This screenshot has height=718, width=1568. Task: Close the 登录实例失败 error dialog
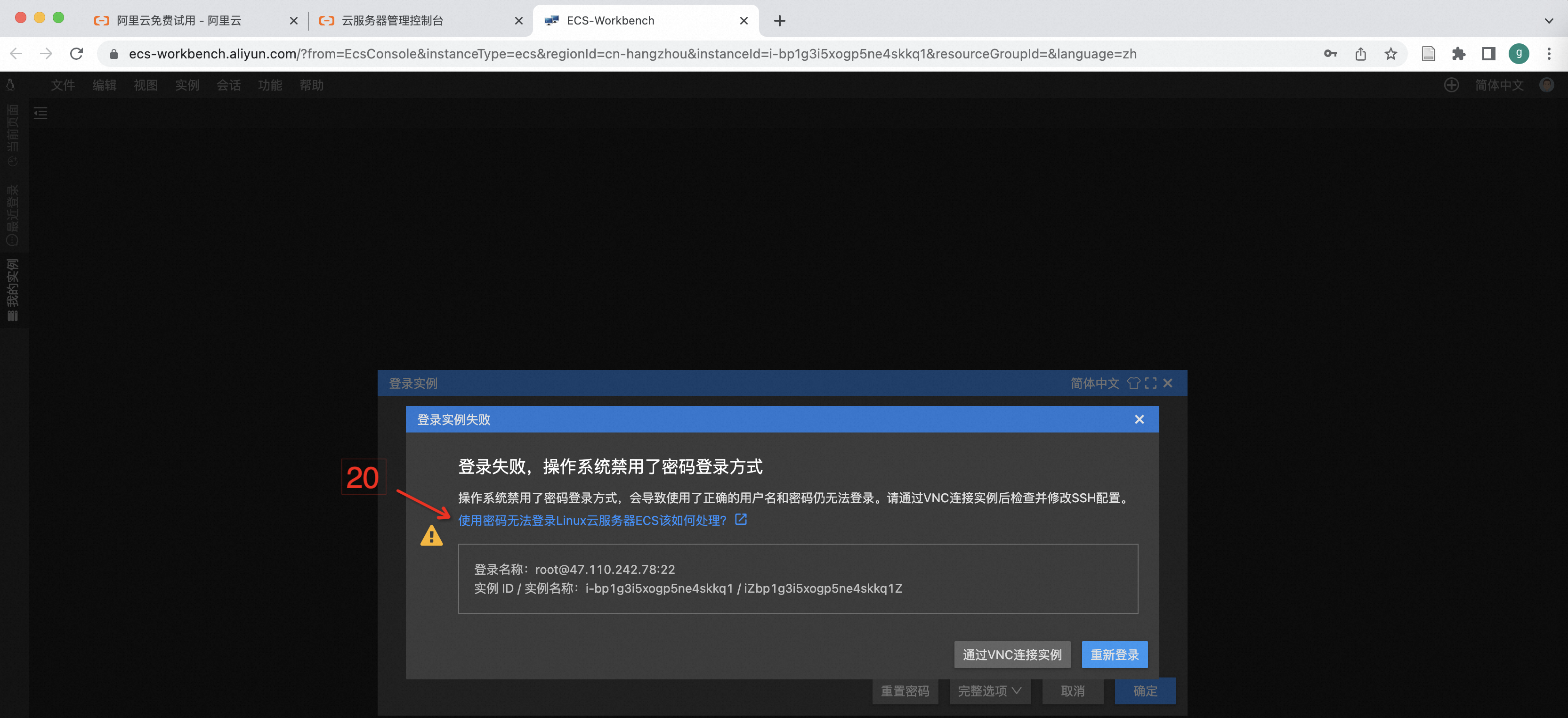tap(1139, 419)
